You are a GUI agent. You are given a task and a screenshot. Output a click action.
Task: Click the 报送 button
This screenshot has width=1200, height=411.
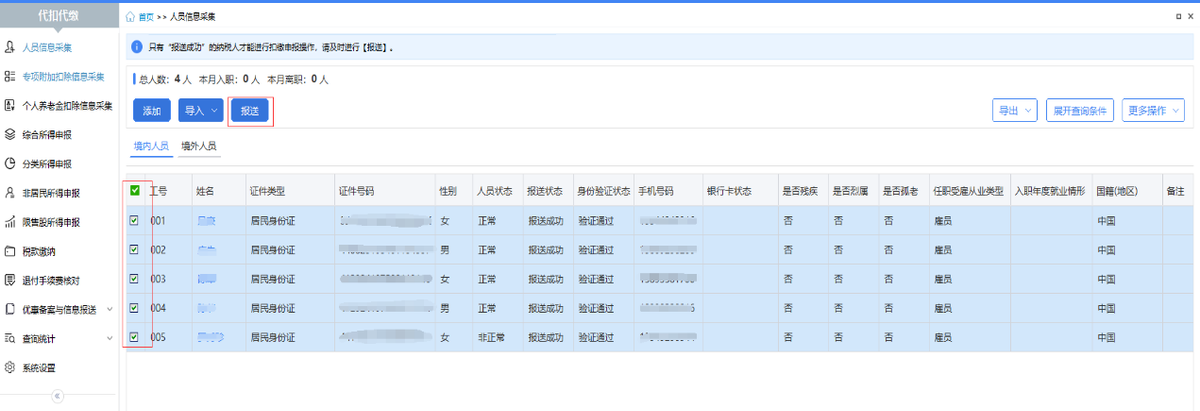pos(250,111)
